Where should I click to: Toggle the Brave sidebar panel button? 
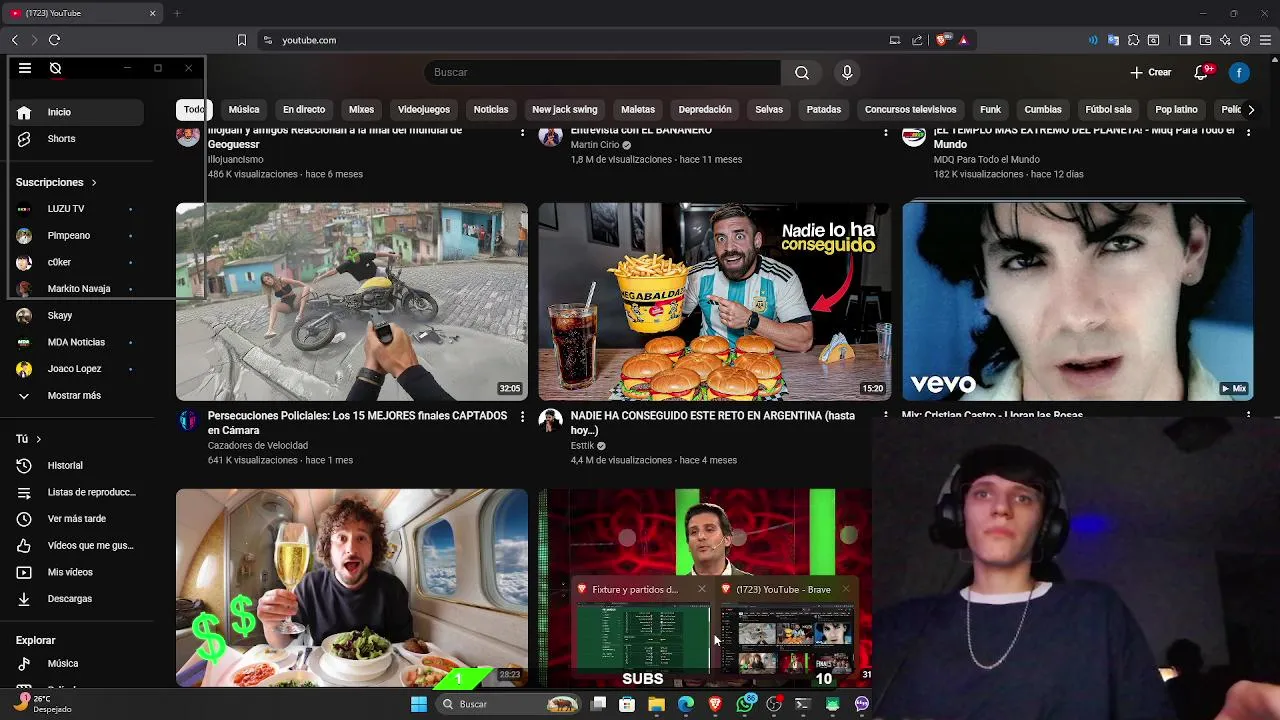click(1185, 40)
